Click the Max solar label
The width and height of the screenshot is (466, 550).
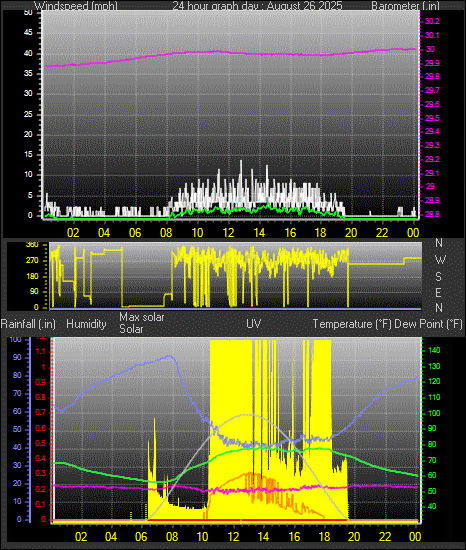pyautogui.click(x=142, y=317)
